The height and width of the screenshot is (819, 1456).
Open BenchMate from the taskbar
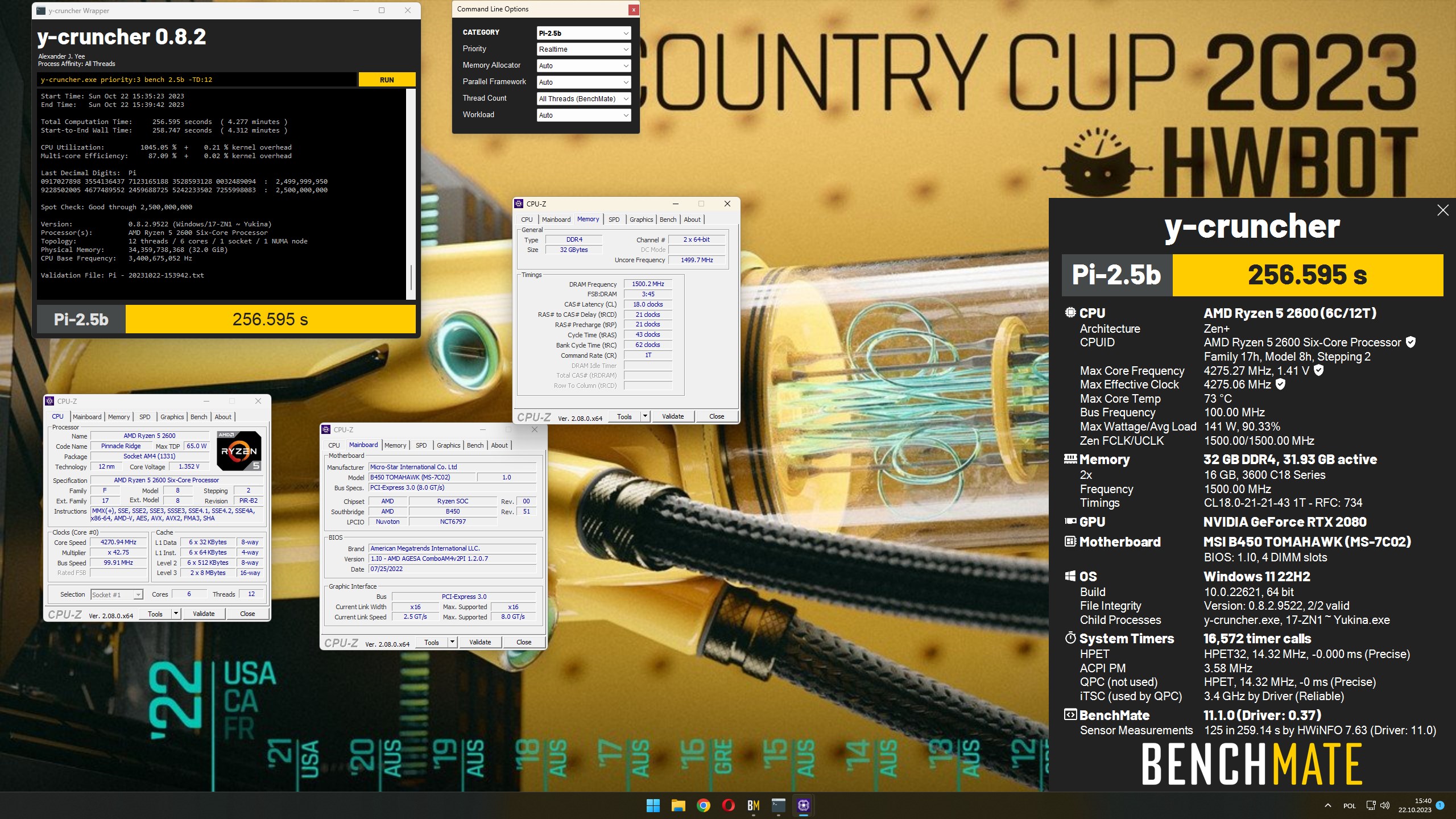click(754, 805)
